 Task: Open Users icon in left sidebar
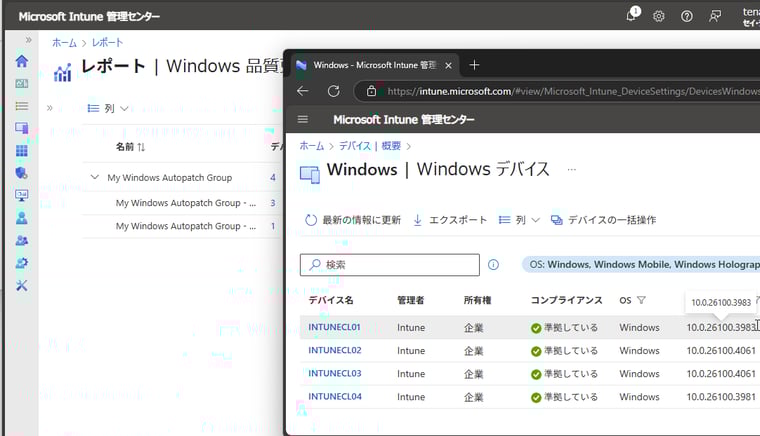point(22,218)
